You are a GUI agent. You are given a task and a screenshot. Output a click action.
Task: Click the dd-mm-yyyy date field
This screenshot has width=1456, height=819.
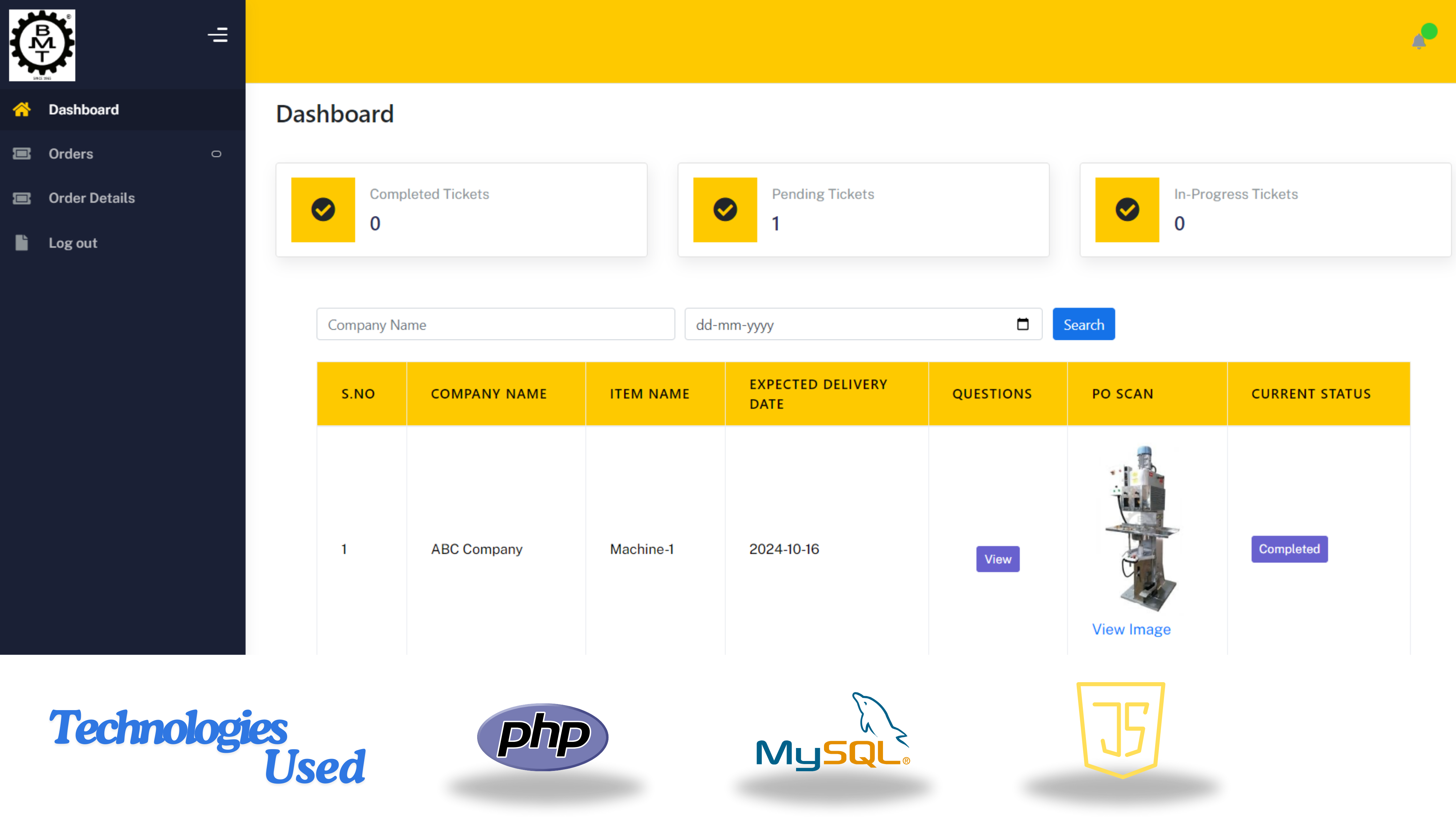point(848,325)
